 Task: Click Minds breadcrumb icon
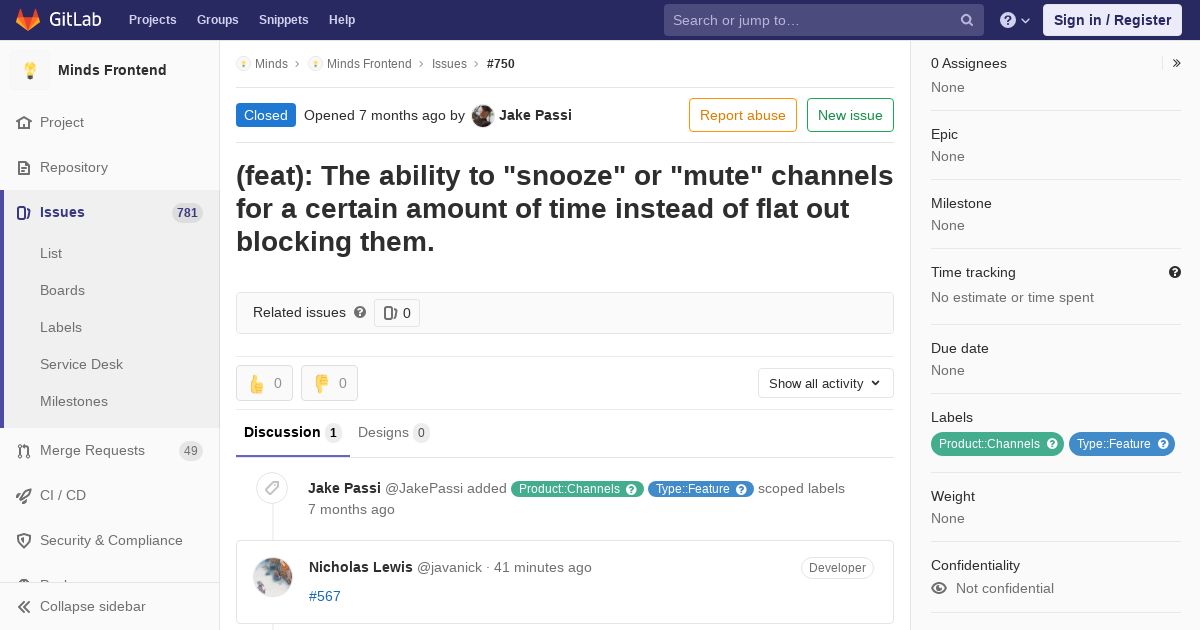[x=243, y=63]
